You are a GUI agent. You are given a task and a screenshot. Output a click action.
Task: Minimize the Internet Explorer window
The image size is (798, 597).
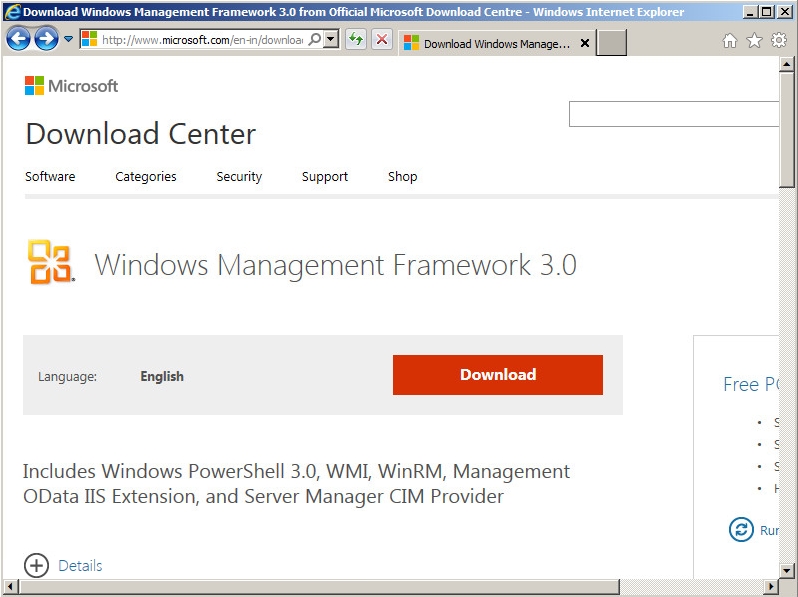click(x=749, y=12)
